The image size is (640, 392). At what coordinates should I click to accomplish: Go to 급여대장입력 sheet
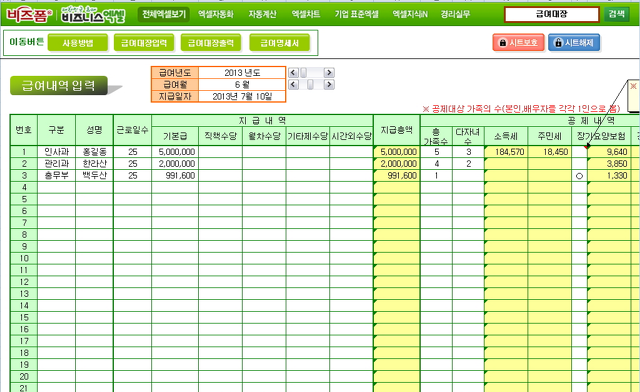tap(144, 43)
